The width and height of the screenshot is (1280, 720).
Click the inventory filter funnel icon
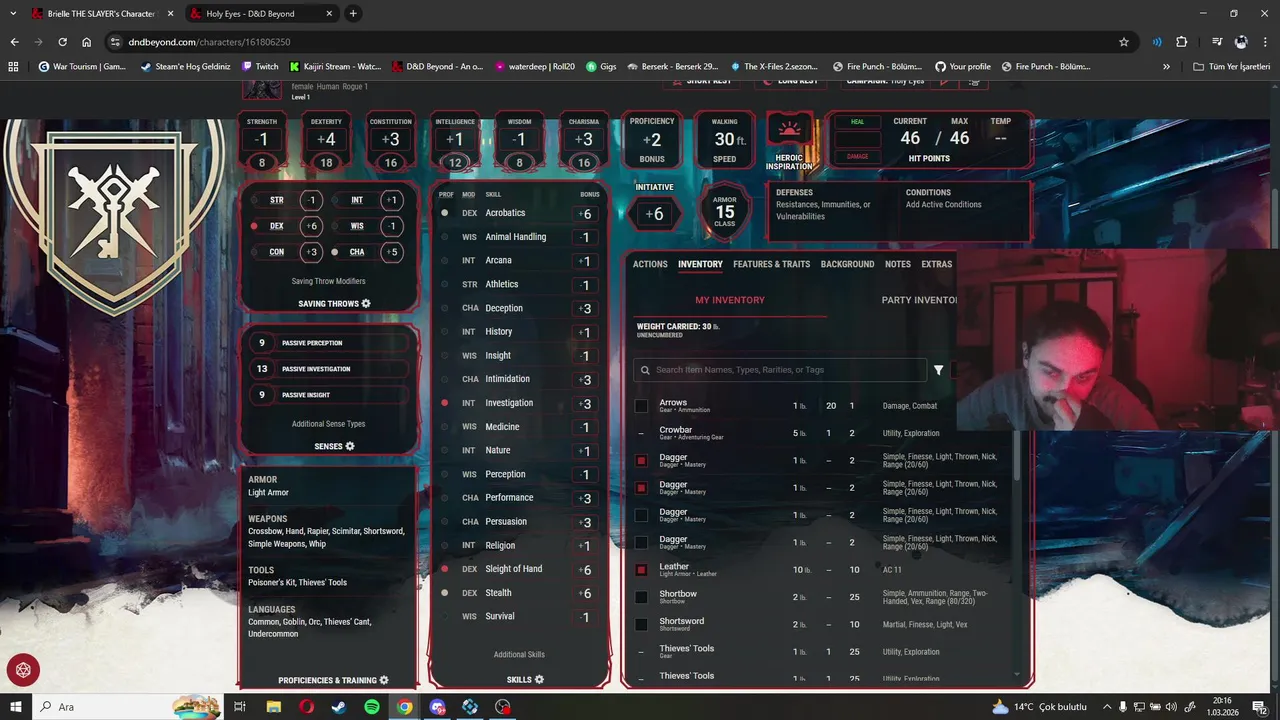(x=938, y=370)
